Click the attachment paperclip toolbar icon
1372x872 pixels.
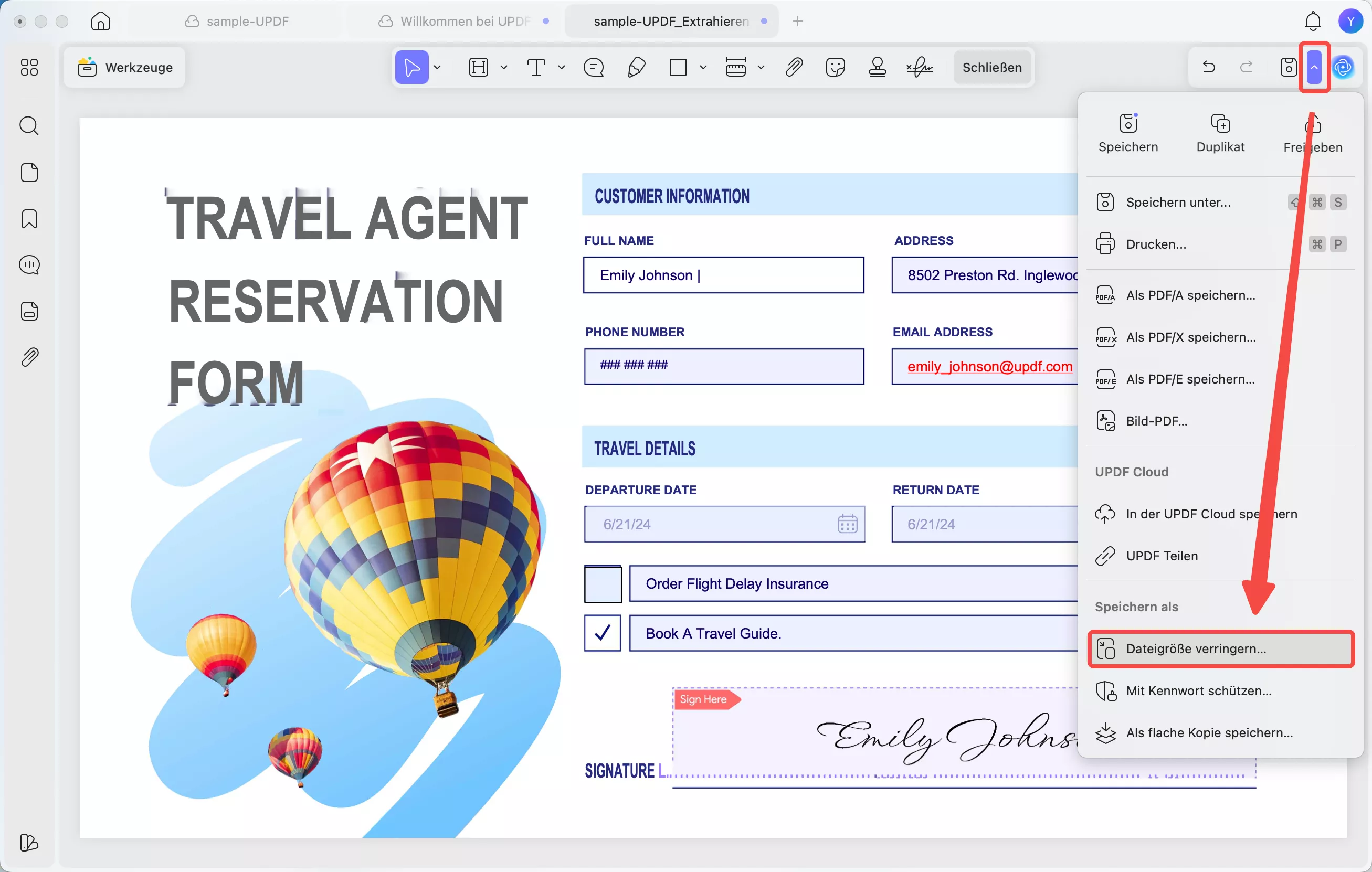794,67
